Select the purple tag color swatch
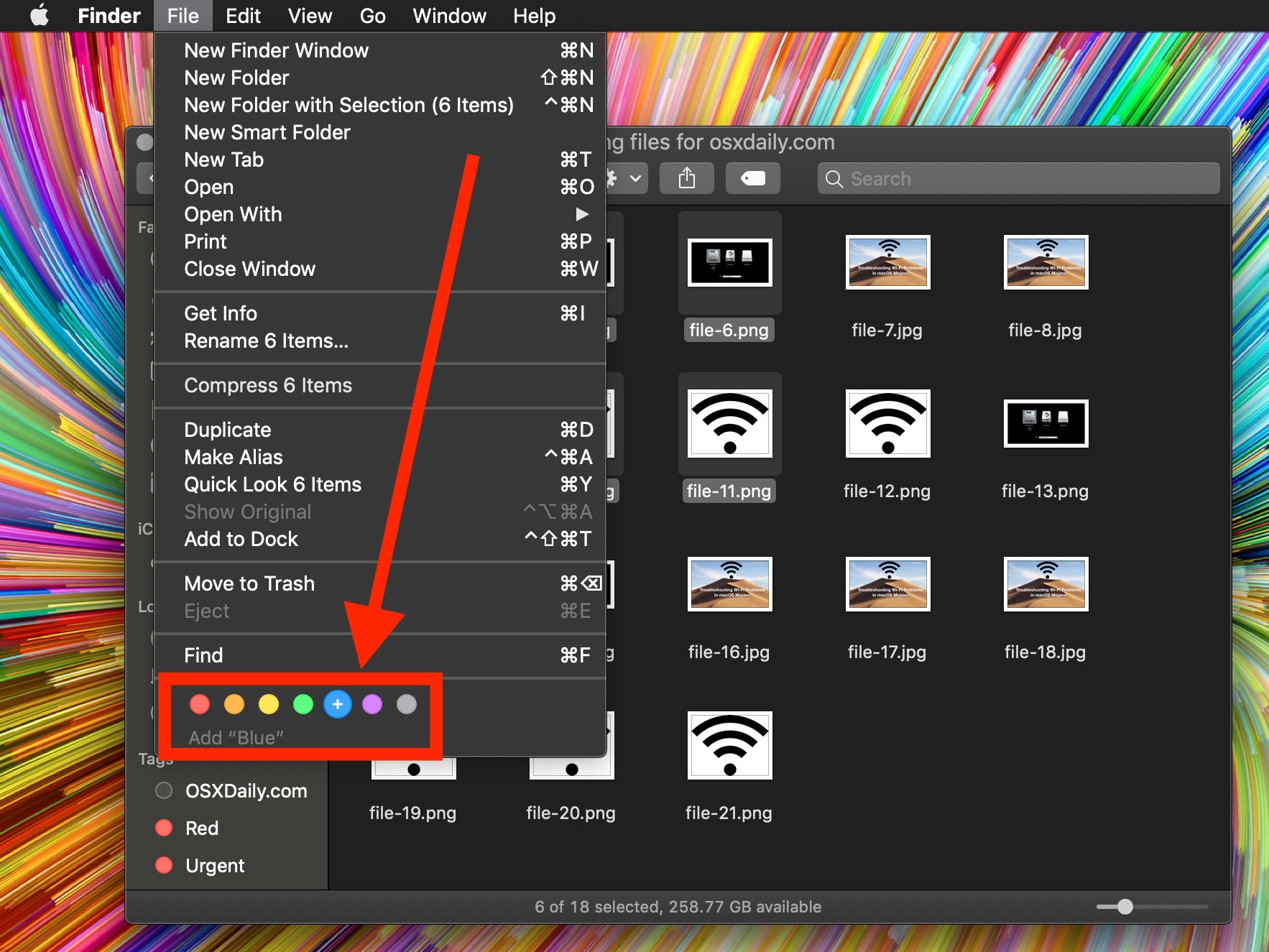The image size is (1269, 952). 372,704
